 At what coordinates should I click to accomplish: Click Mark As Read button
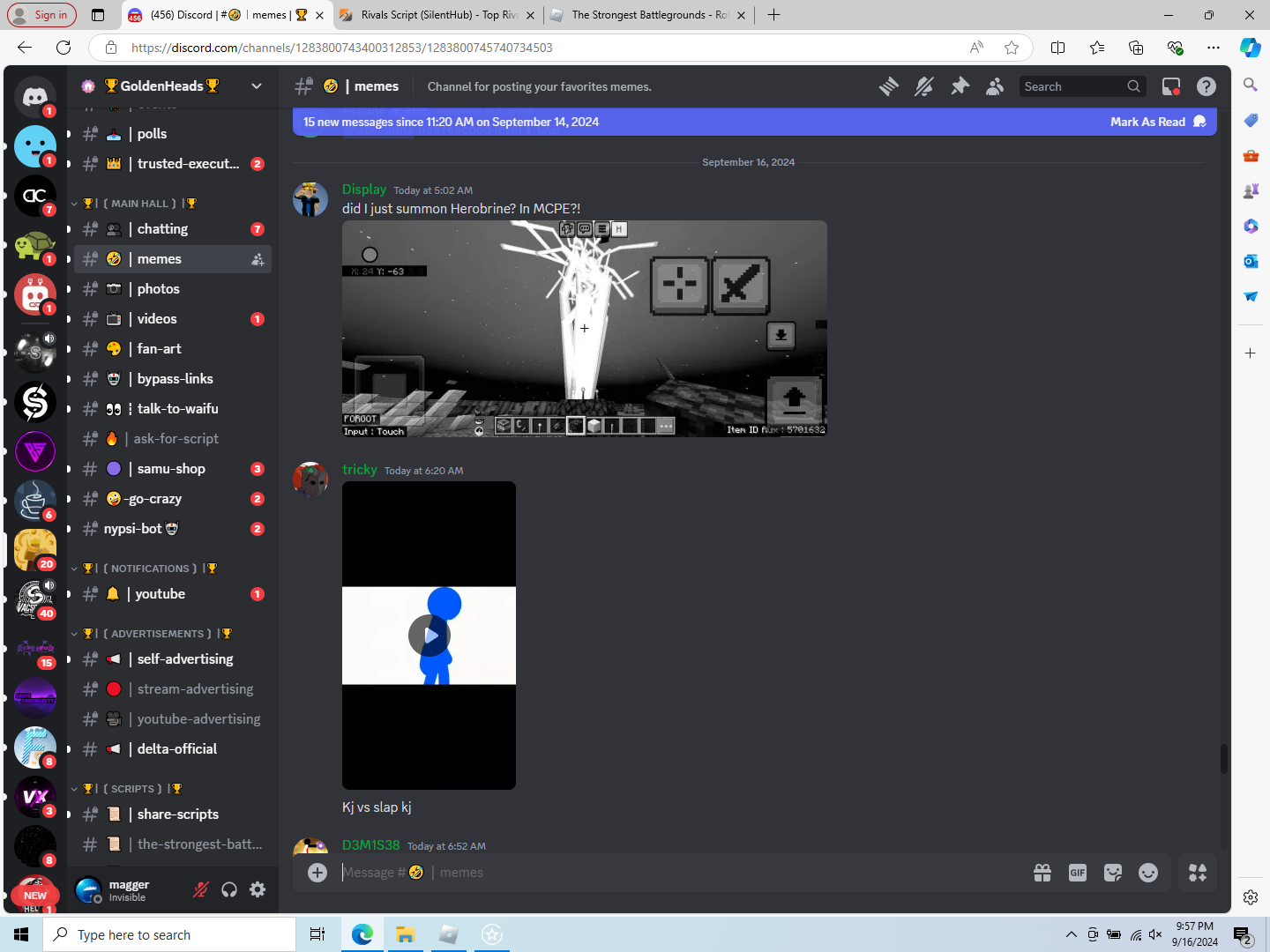tap(1158, 122)
